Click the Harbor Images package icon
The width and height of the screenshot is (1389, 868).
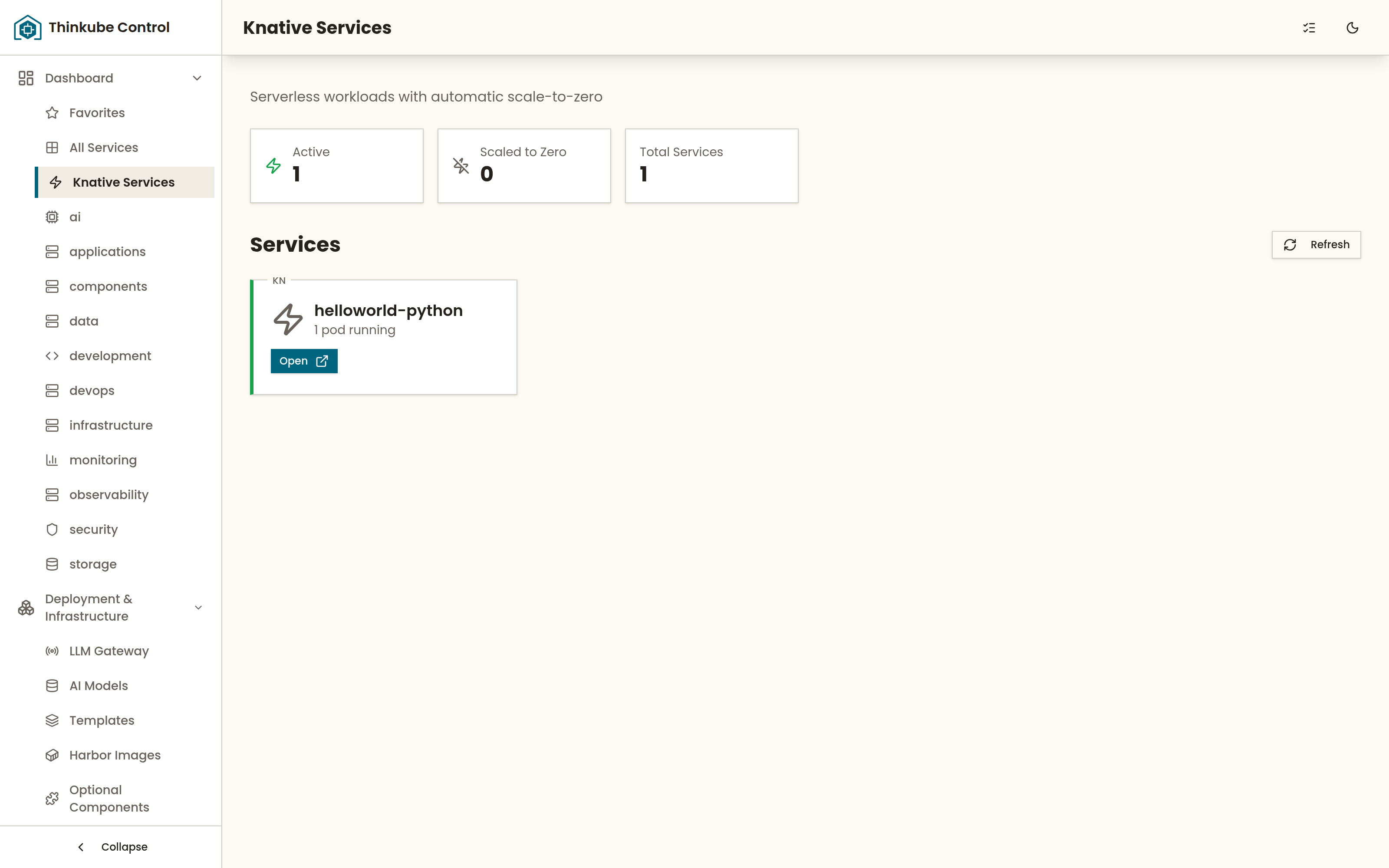(x=52, y=756)
